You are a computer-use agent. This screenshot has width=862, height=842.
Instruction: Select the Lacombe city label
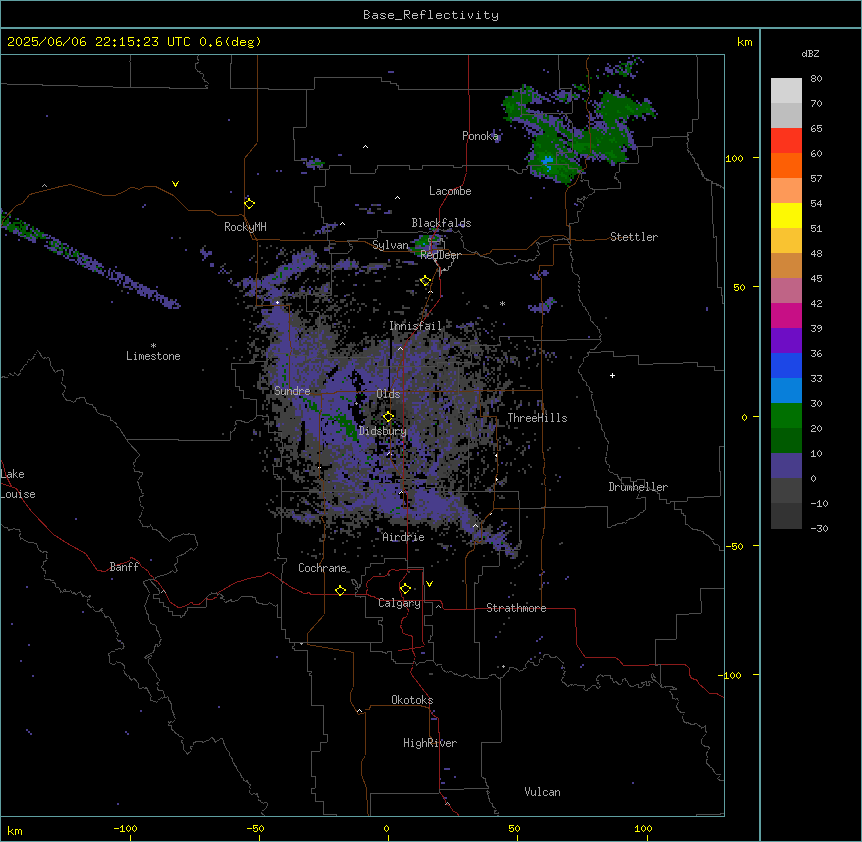(x=450, y=191)
